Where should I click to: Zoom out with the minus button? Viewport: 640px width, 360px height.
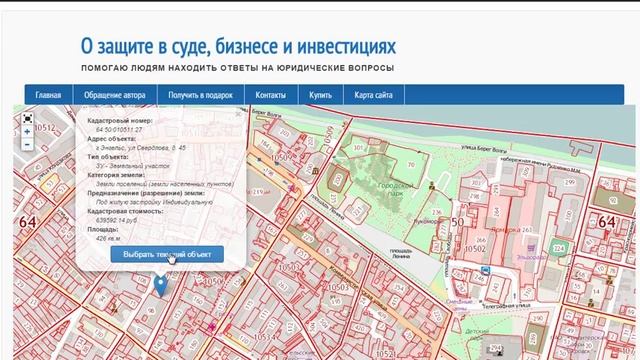(x=27, y=144)
